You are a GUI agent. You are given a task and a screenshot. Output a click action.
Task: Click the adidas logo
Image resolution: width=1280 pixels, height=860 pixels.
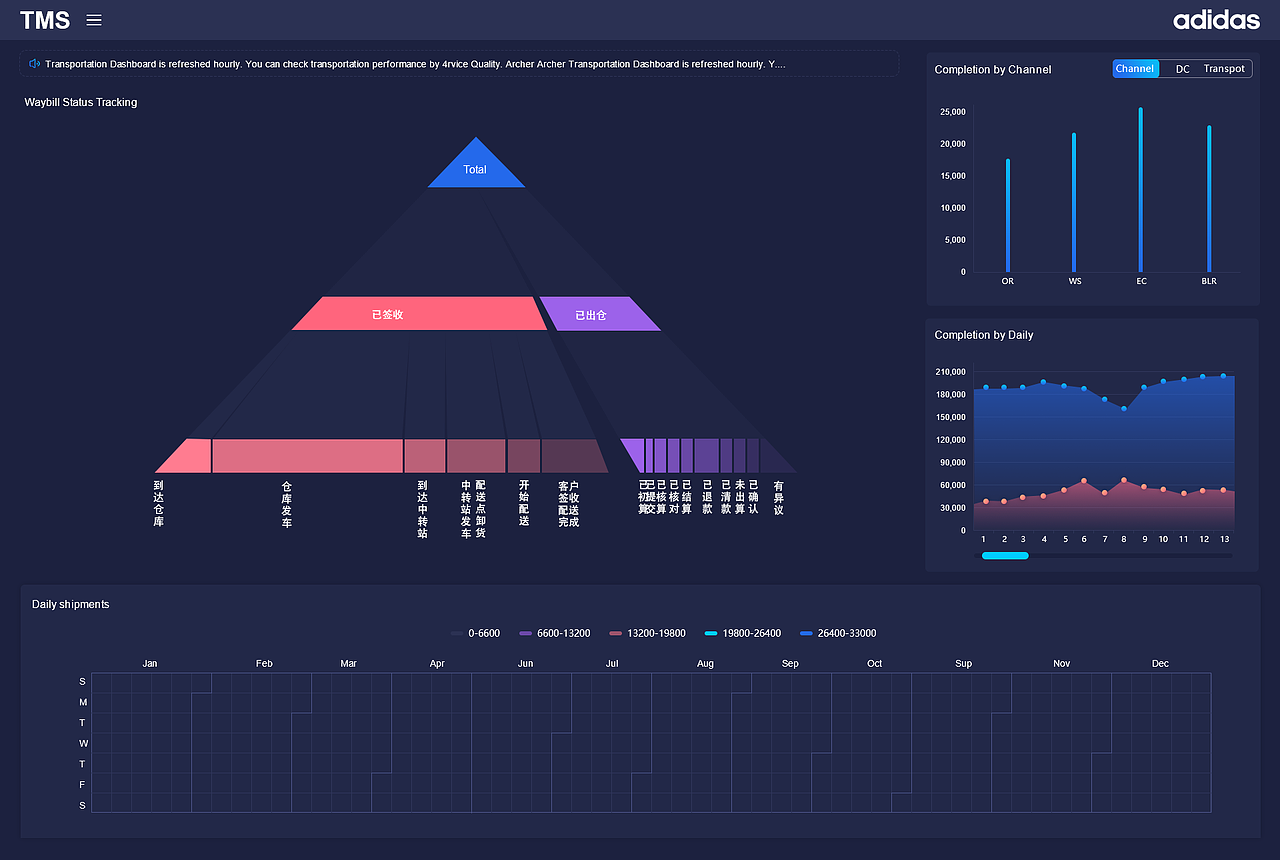coord(1216,20)
